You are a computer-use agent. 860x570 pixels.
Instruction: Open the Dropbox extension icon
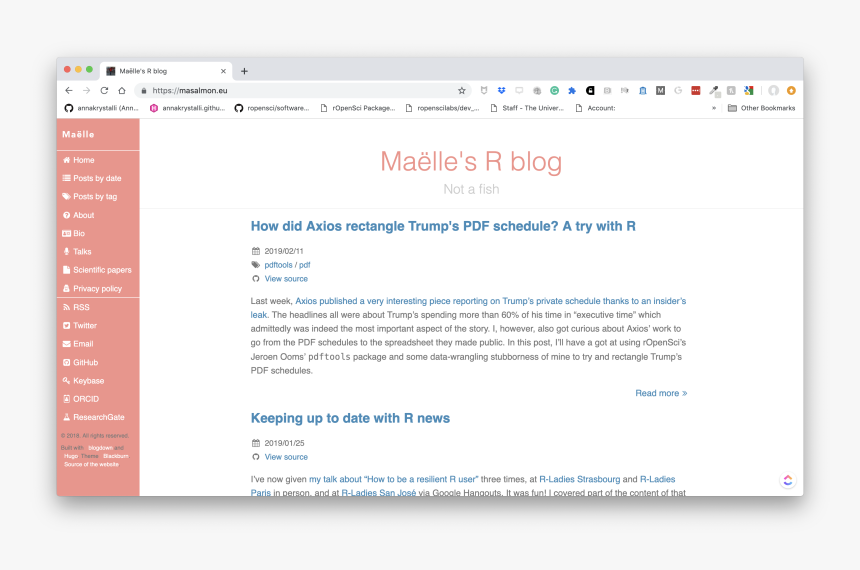(502, 90)
